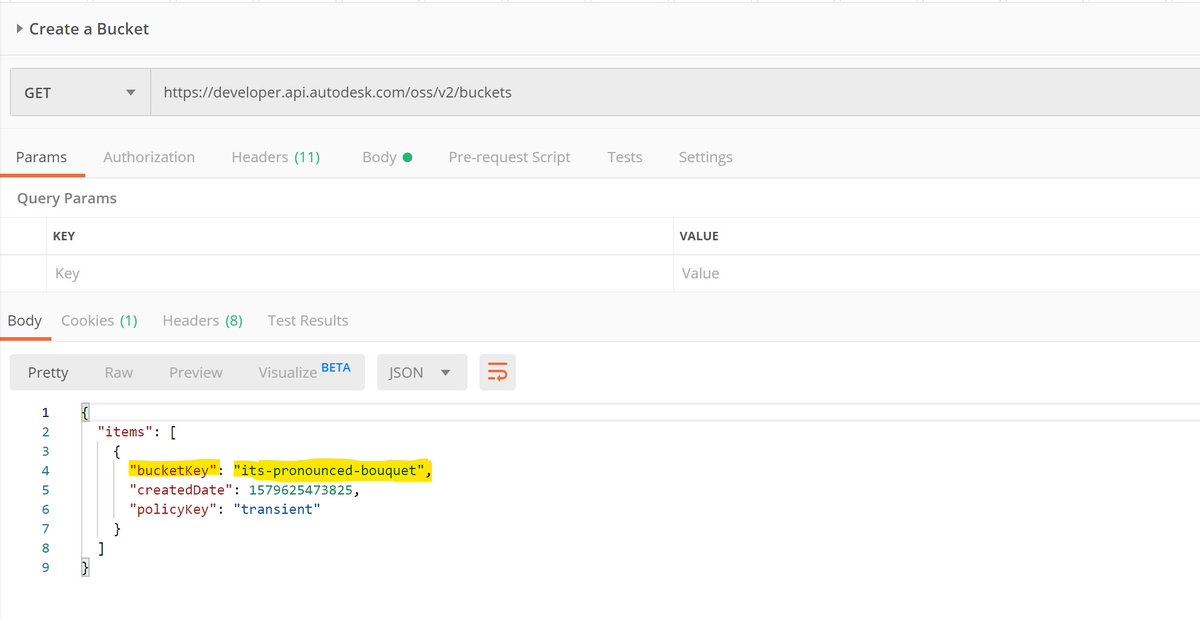The image size is (1200, 621).
Task: Click the "items" JSON key
Action: (x=127, y=432)
